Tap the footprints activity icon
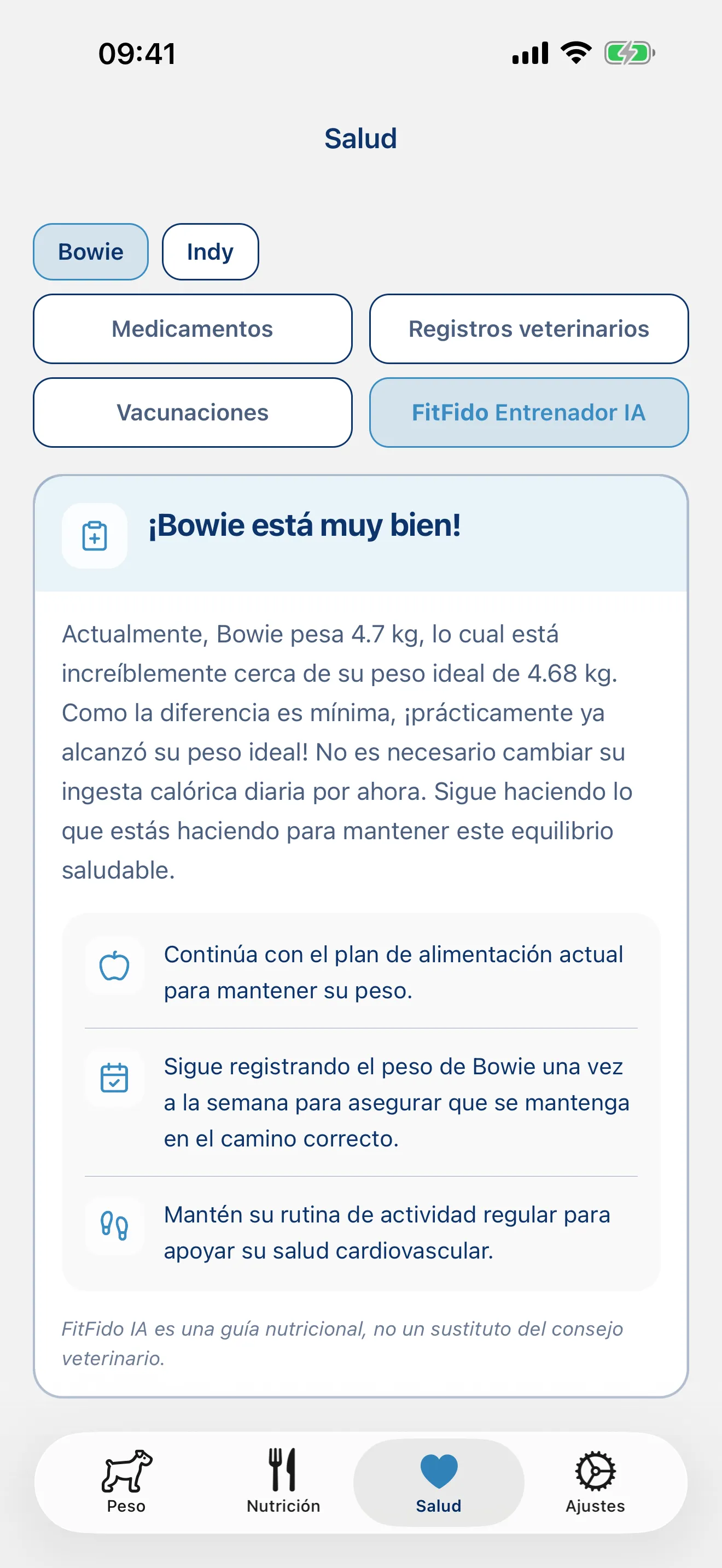Screen dimensions: 722x1568 114,1226
